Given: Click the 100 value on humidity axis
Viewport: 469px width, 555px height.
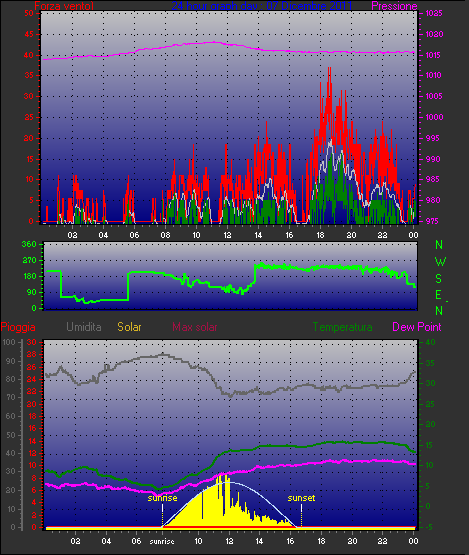Looking at the screenshot, I should [9, 342].
